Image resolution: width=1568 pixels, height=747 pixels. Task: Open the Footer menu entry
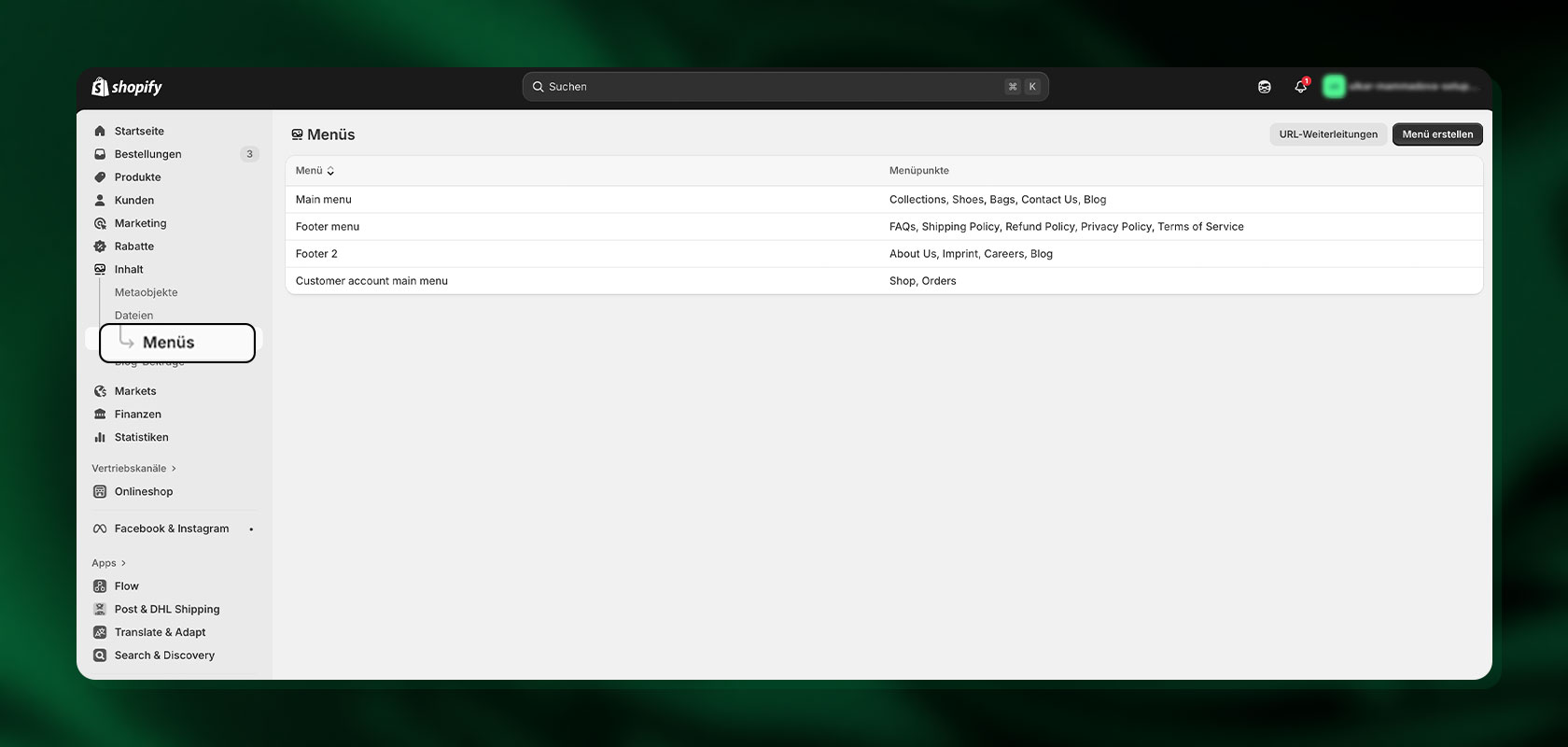pyautogui.click(x=328, y=227)
